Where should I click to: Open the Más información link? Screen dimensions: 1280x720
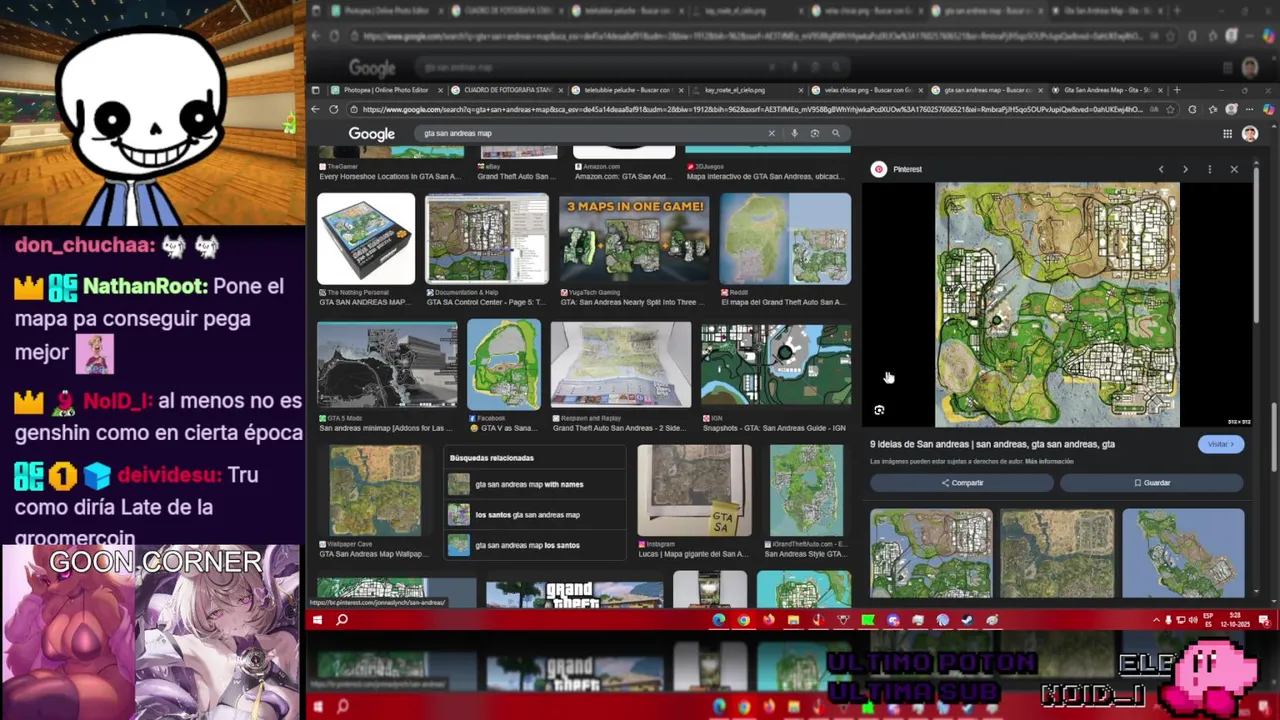click(1049, 461)
